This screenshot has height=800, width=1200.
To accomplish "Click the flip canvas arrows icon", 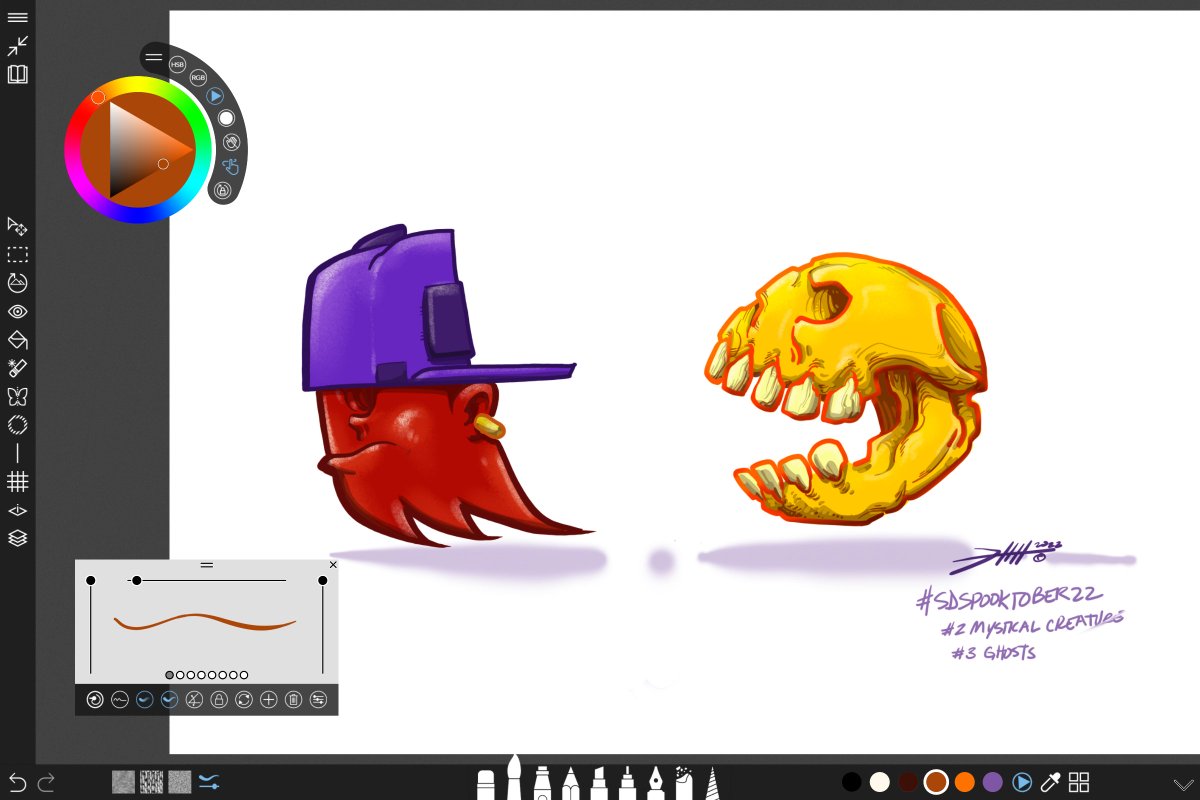I will coord(17,510).
